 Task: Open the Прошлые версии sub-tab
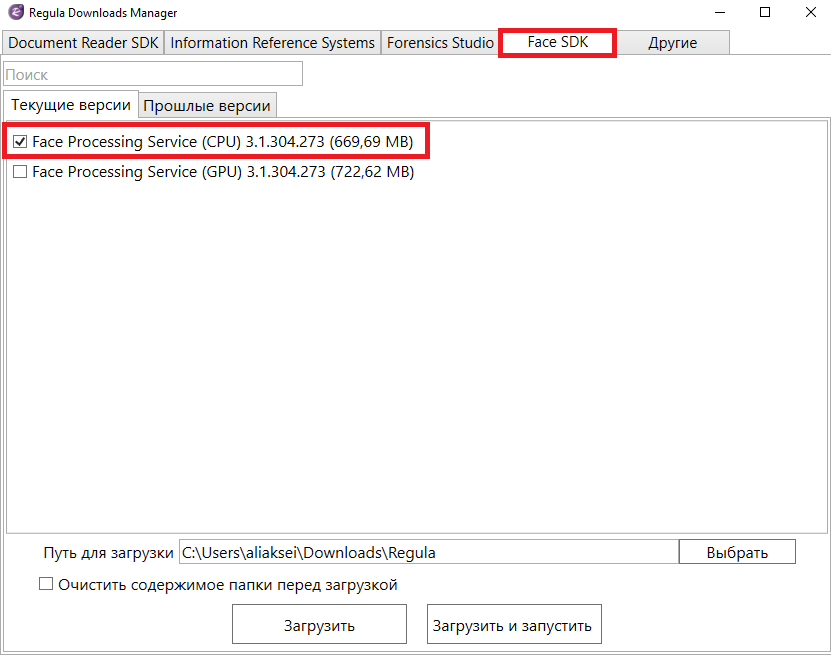[207, 105]
